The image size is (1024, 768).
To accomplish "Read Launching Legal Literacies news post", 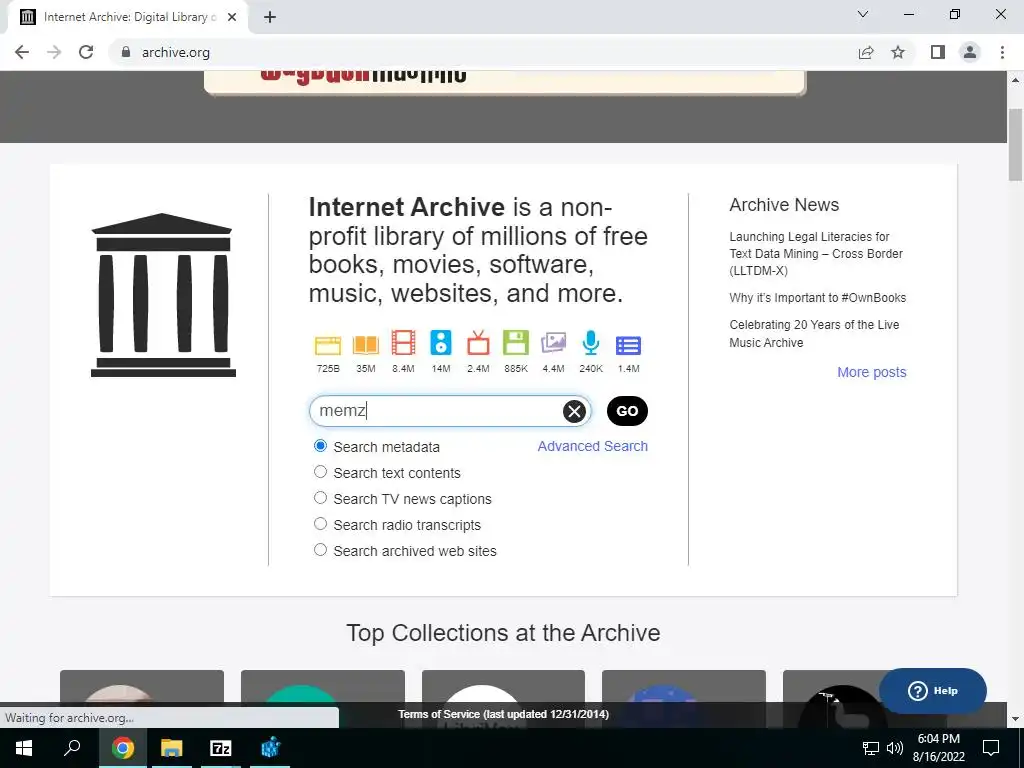I will (816, 253).
